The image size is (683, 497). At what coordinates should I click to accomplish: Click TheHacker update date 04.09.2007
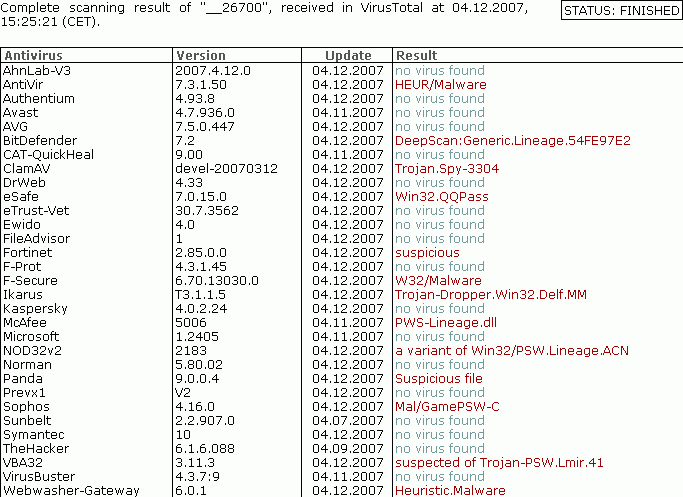[348, 448]
